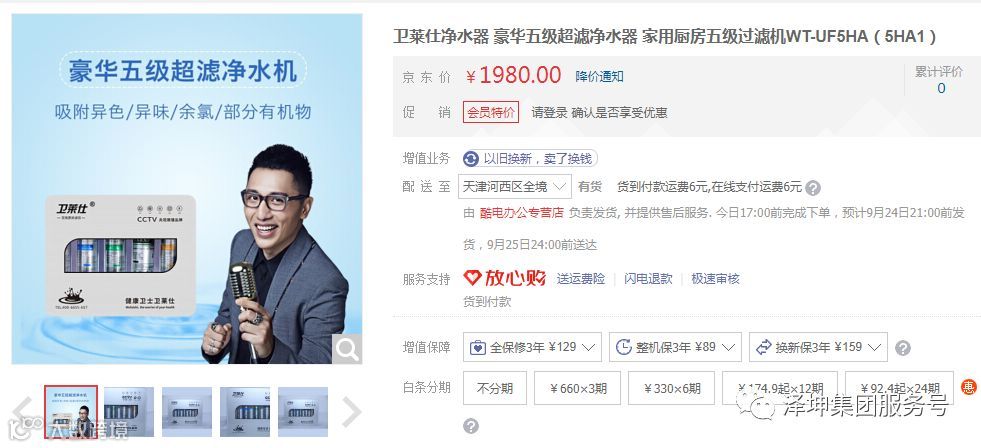Click the help icon below installment options
Screen dimensions: 981x448
click(471, 426)
